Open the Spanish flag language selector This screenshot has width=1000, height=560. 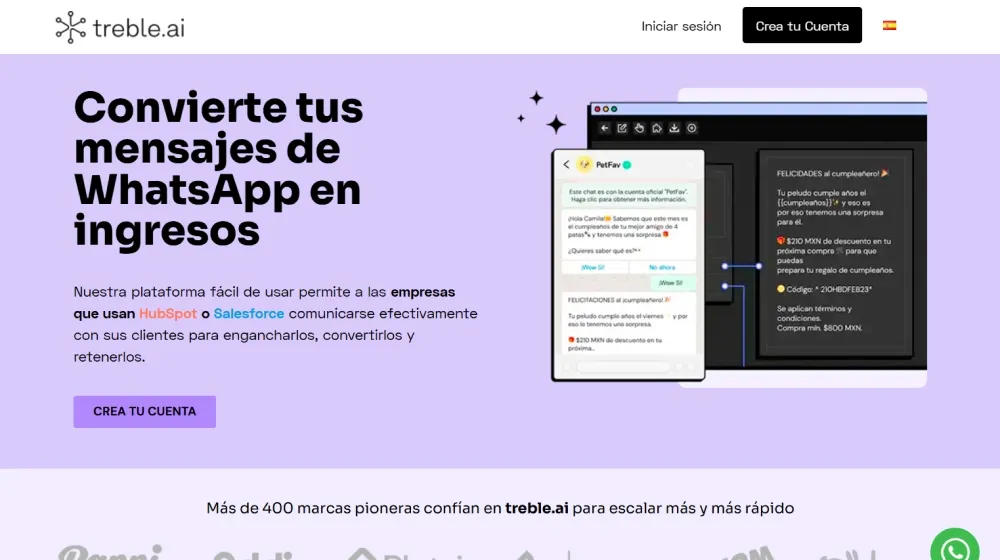click(x=889, y=26)
